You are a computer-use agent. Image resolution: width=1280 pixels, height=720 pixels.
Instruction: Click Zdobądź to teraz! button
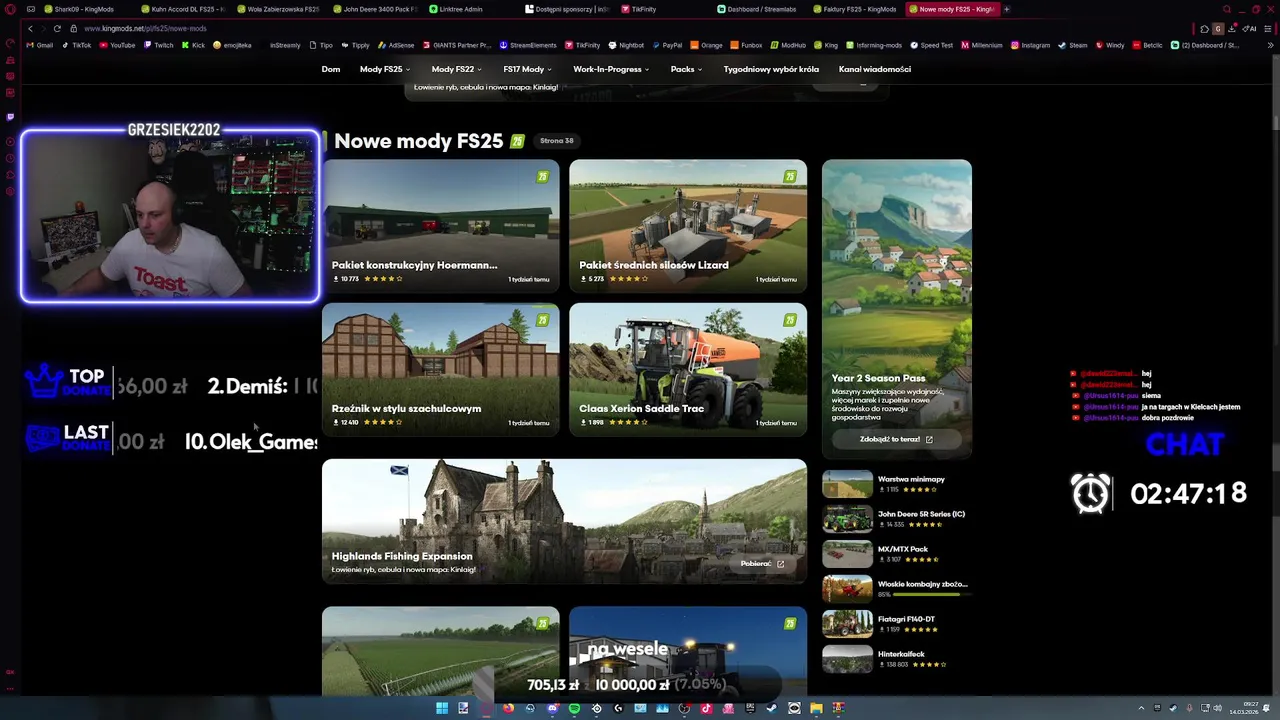tap(896, 439)
